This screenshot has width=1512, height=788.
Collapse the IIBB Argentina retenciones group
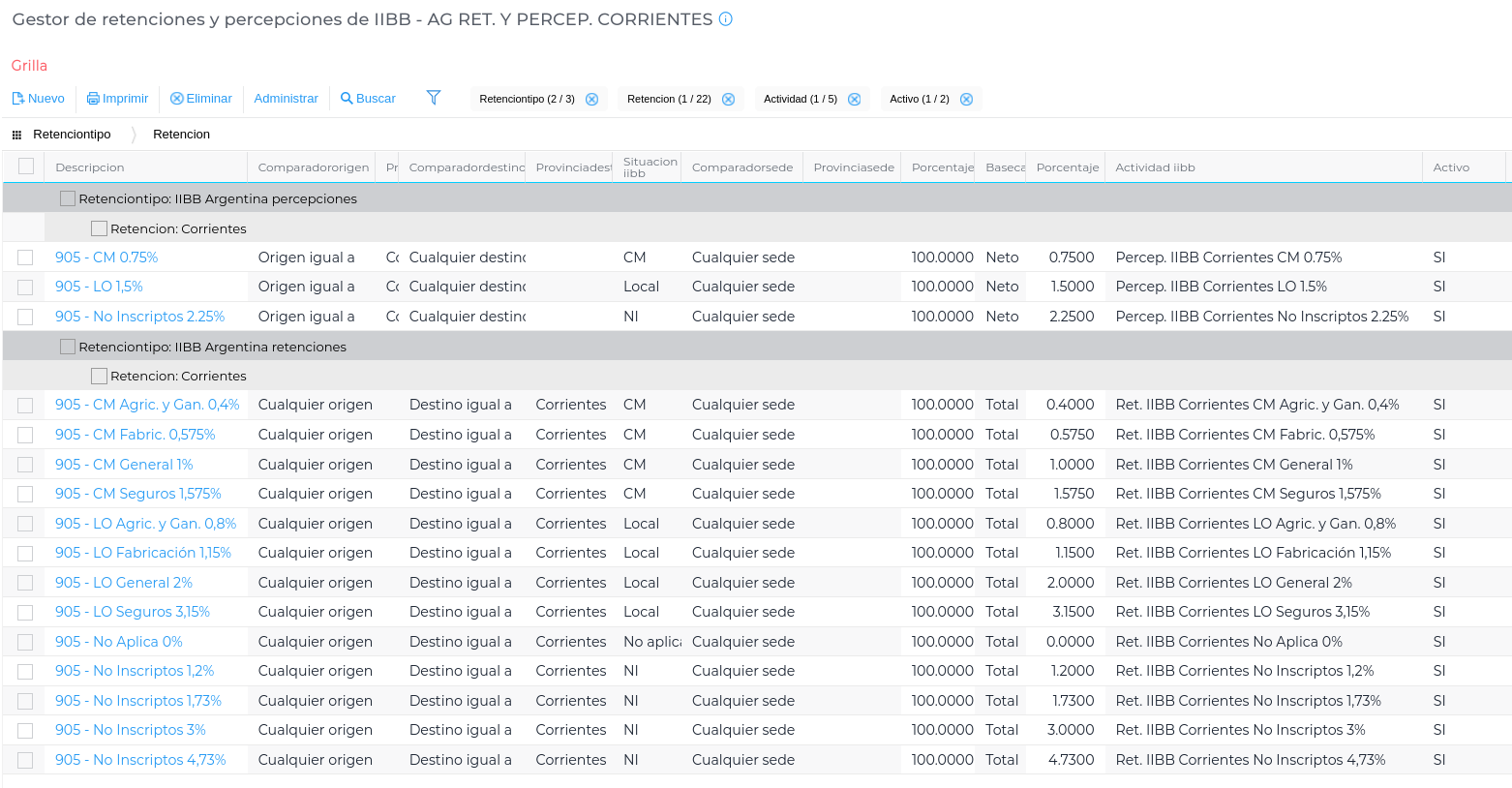point(68,347)
